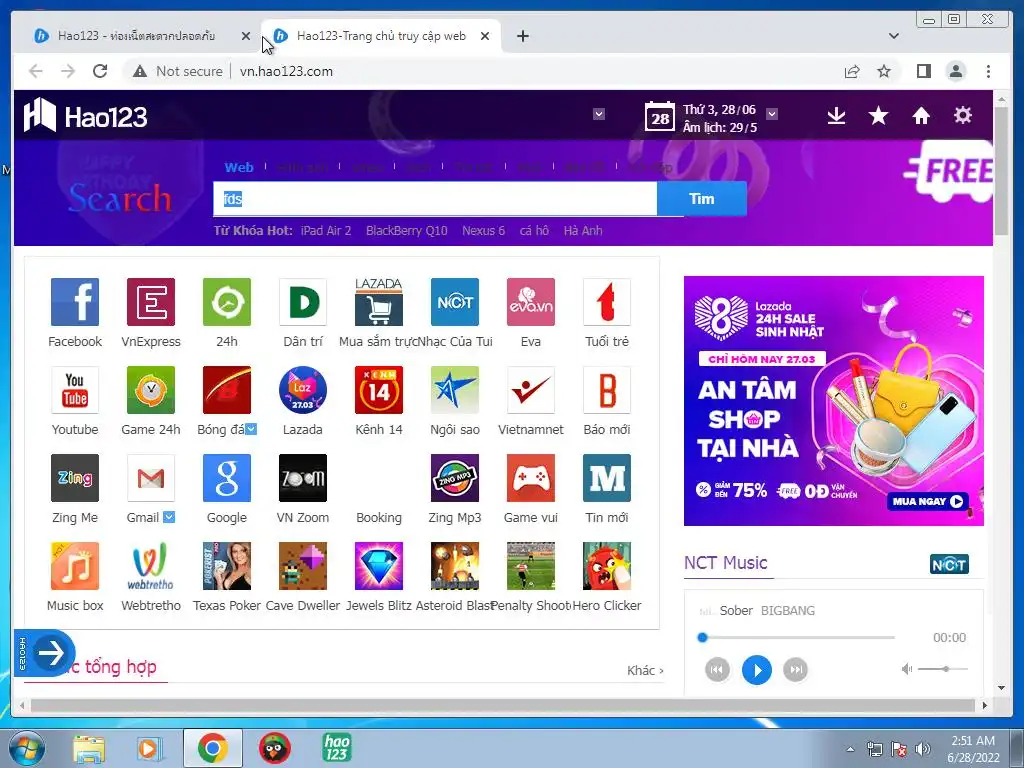Image resolution: width=1024 pixels, height=768 pixels.
Task: Expand the header dropdown left of calendar
Action: tap(599, 114)
